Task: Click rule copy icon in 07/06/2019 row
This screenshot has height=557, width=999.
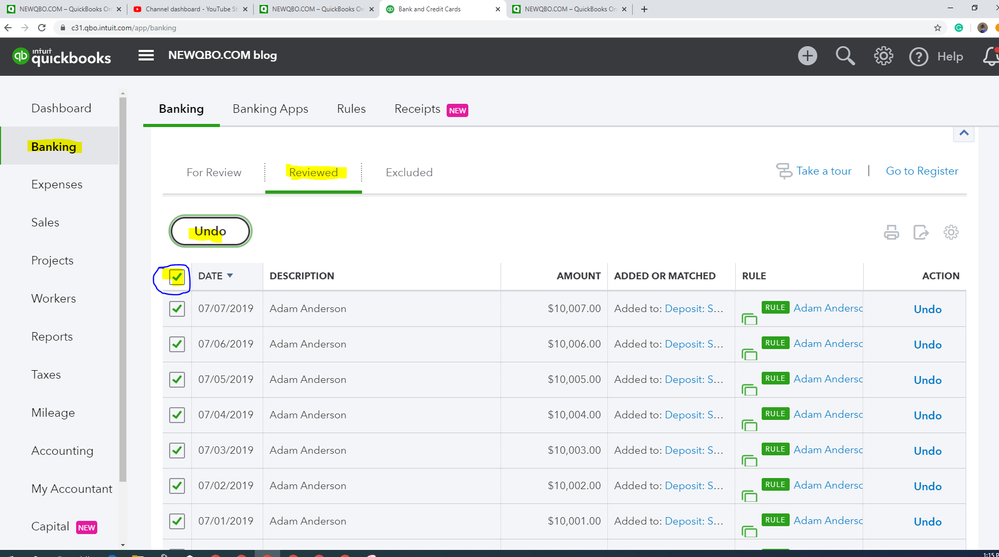Action: (x=749, y=354)
